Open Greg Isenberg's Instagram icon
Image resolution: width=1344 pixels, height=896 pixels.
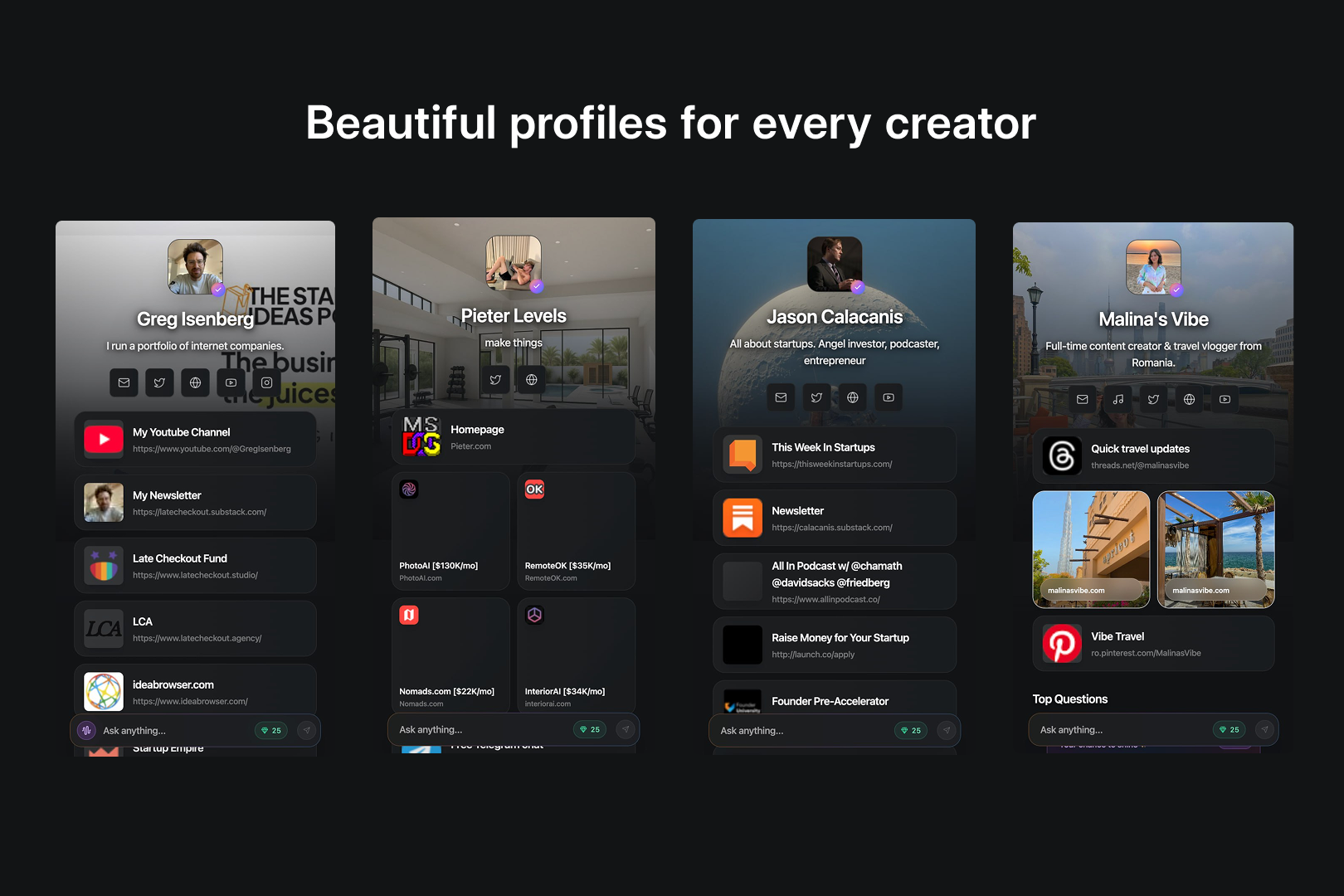tap(266, 382)
